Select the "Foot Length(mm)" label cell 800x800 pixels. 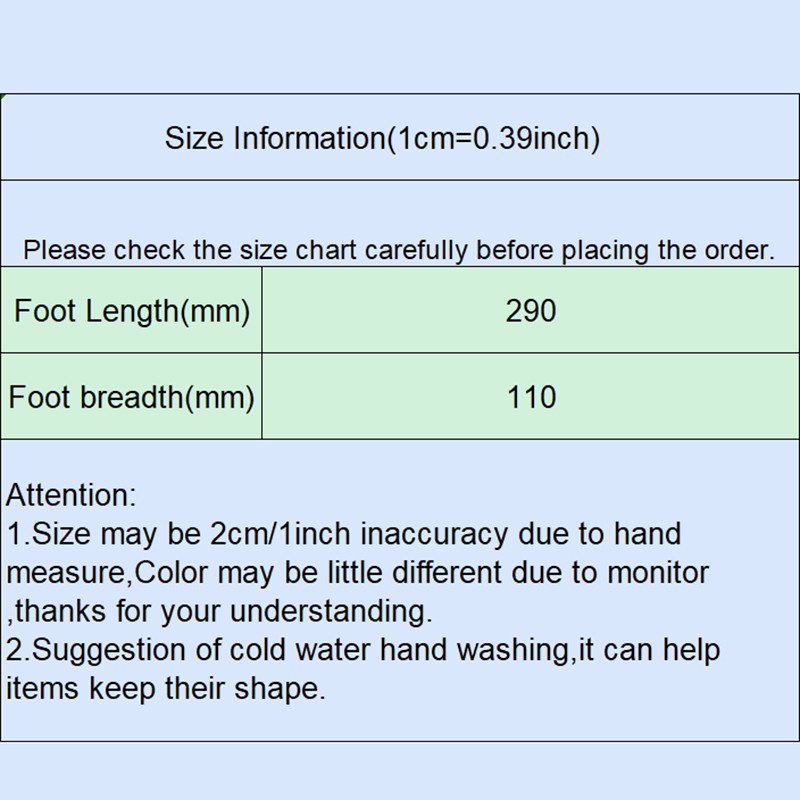tap(131, 311)
